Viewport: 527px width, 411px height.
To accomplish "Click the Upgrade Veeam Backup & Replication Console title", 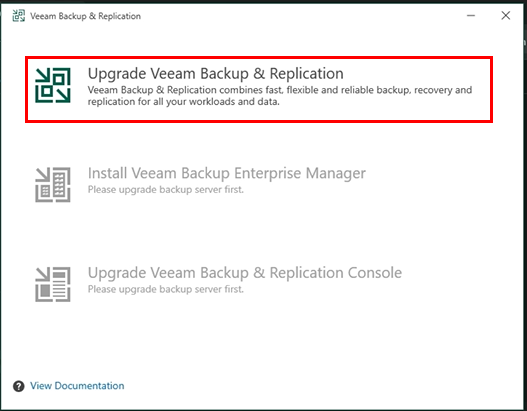I will [245, 273].
